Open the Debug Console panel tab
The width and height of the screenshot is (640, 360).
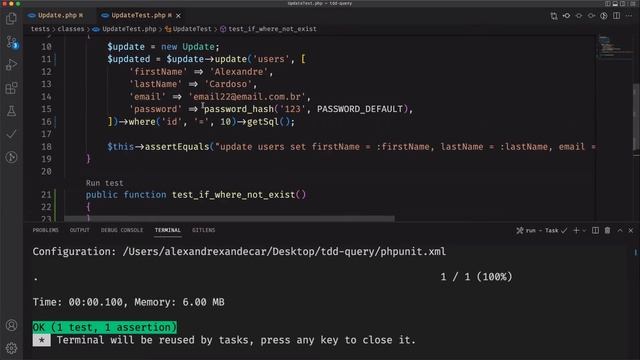(122, 230)
